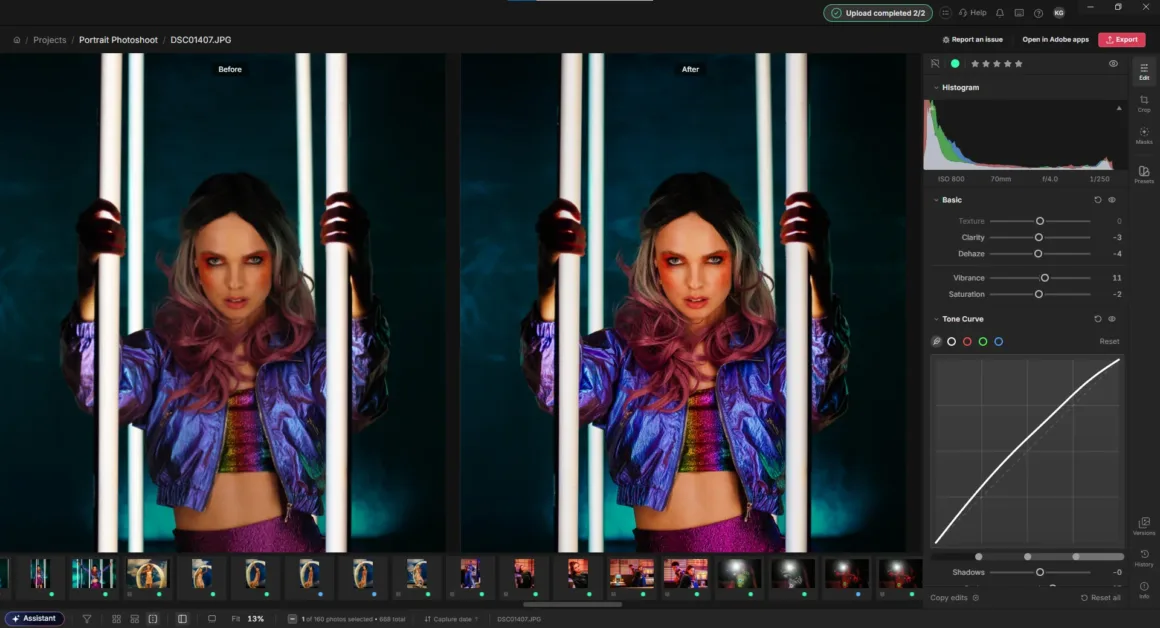This screenshot has width=1160, height=628.
Task: Open the filter funnel icon in bottom bar
Action: [x=87, y=618]
